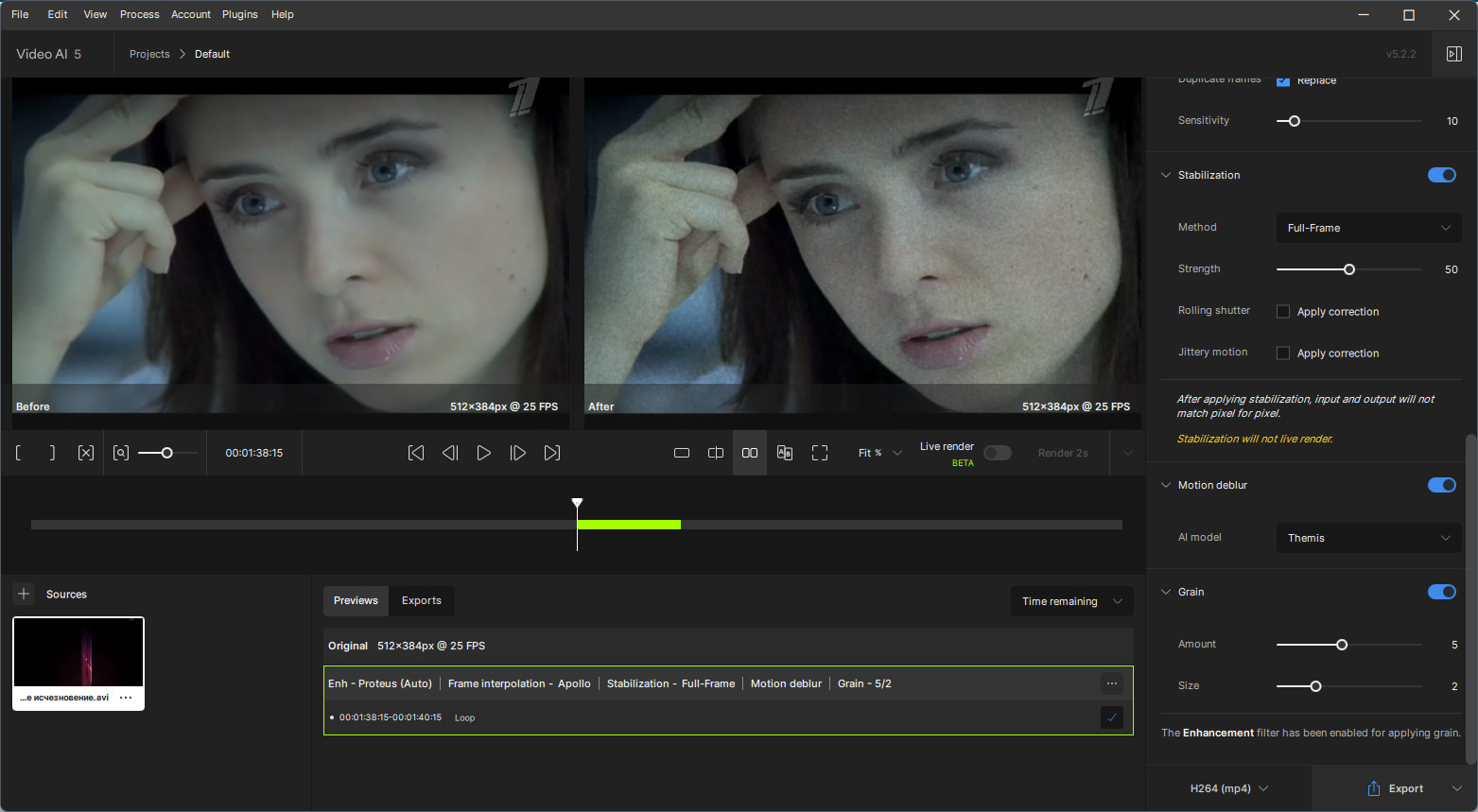This screenshot has height=812, width=1478.
Task: Disable the Stabilization toggle
Action: pyautogui.click(x=1442, y=175)
